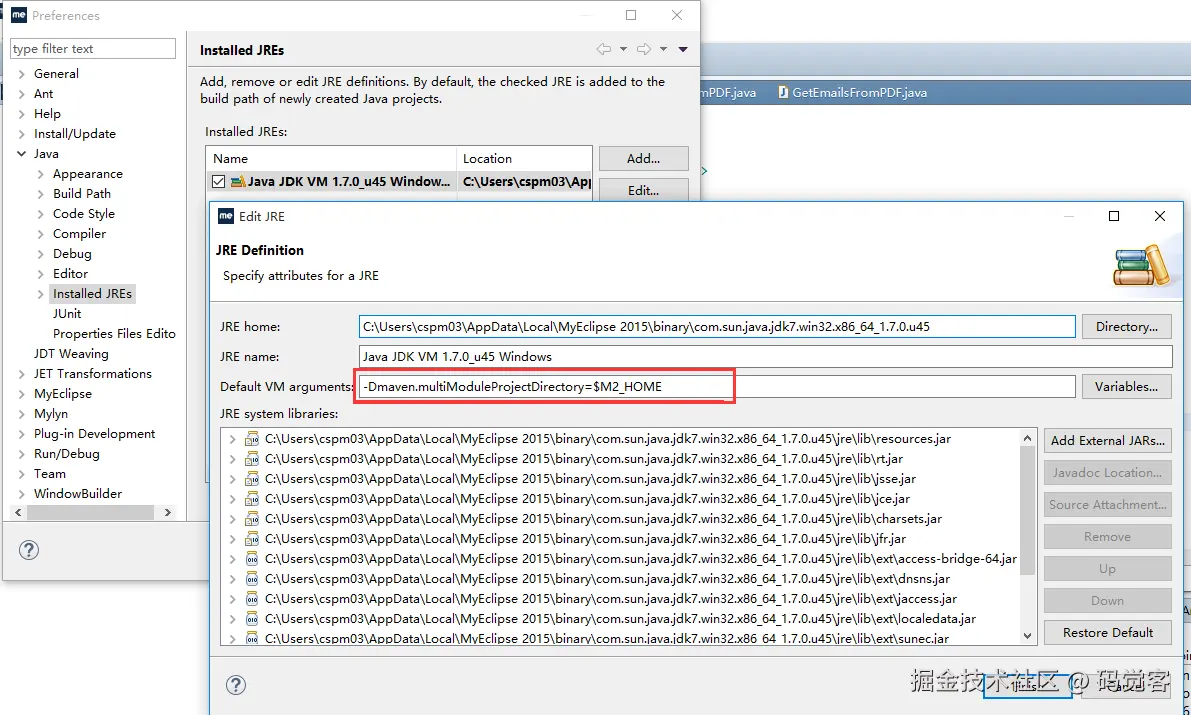Click forward navigation arrow in Preferences header
This screenshot has width=1191, height=715.
644,49
